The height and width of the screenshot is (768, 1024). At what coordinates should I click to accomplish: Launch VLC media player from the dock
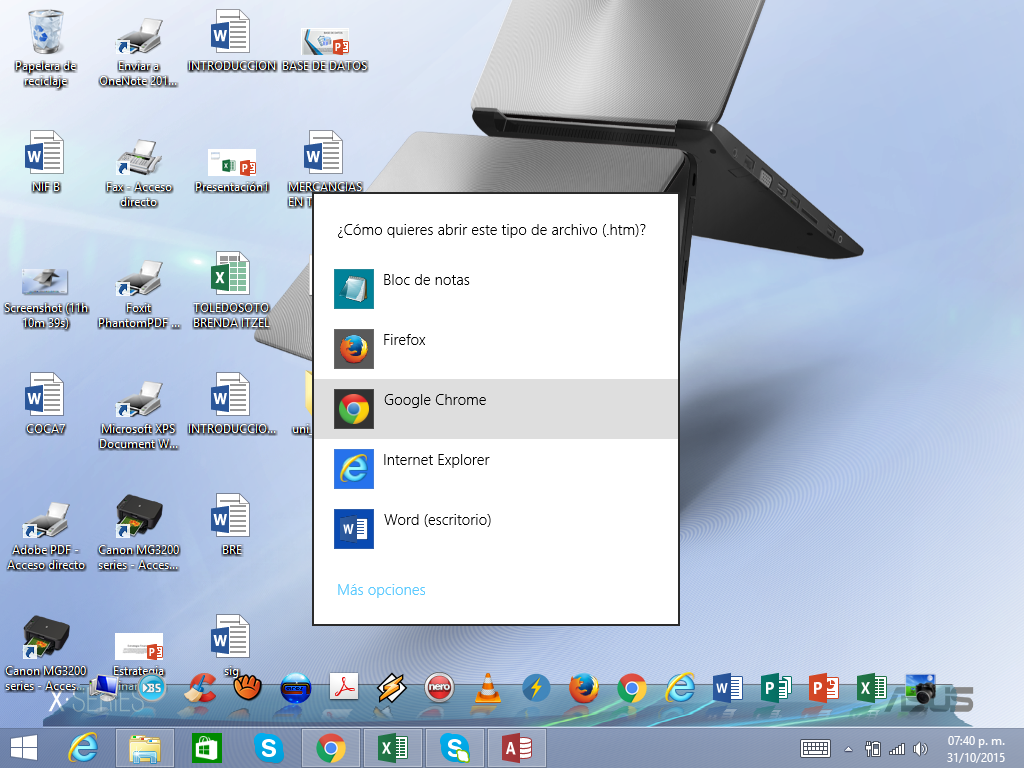487,688
